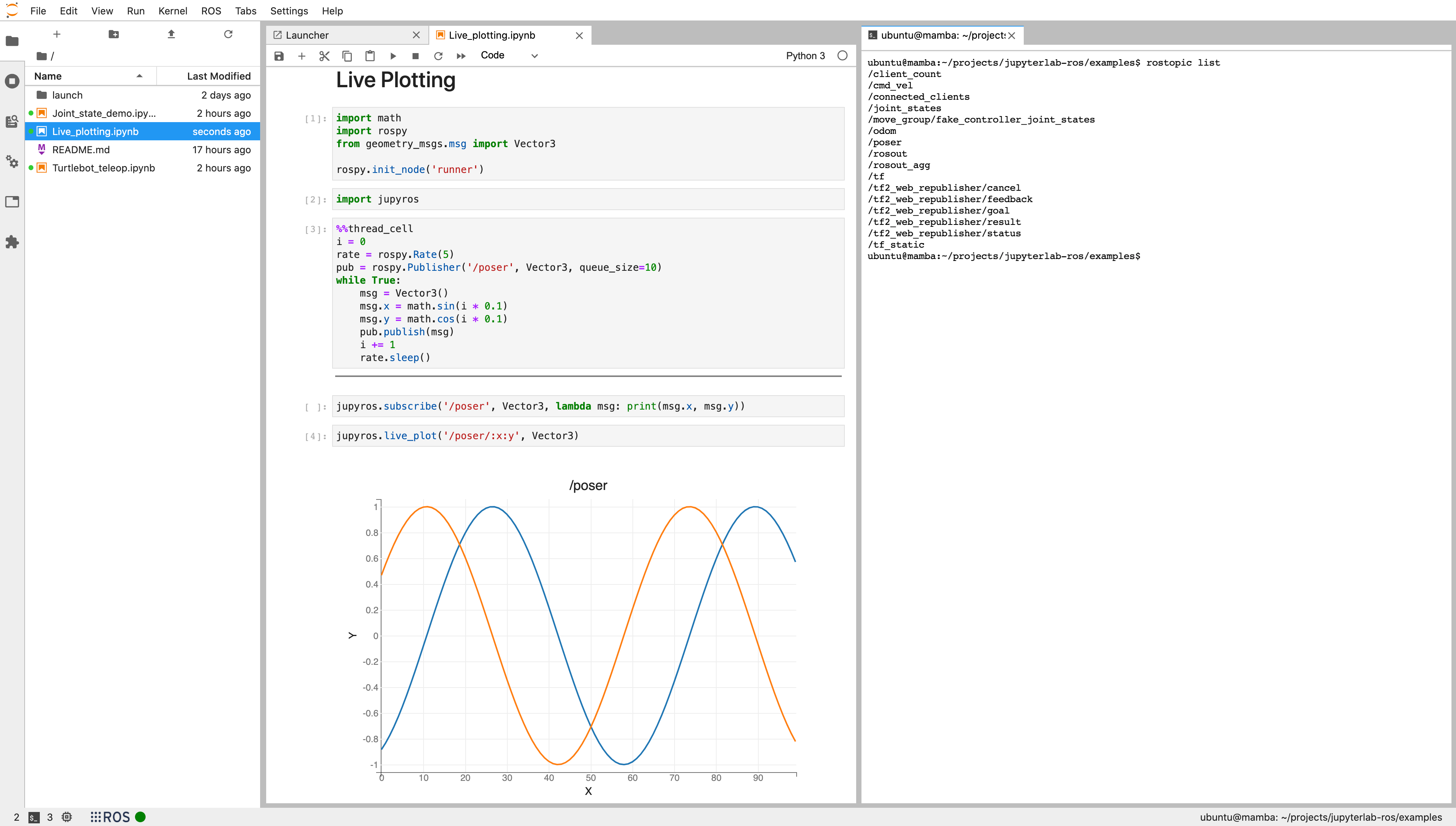Click the ROS label in status bar
Screen dimensions: 1456x826
coord(116,817)
